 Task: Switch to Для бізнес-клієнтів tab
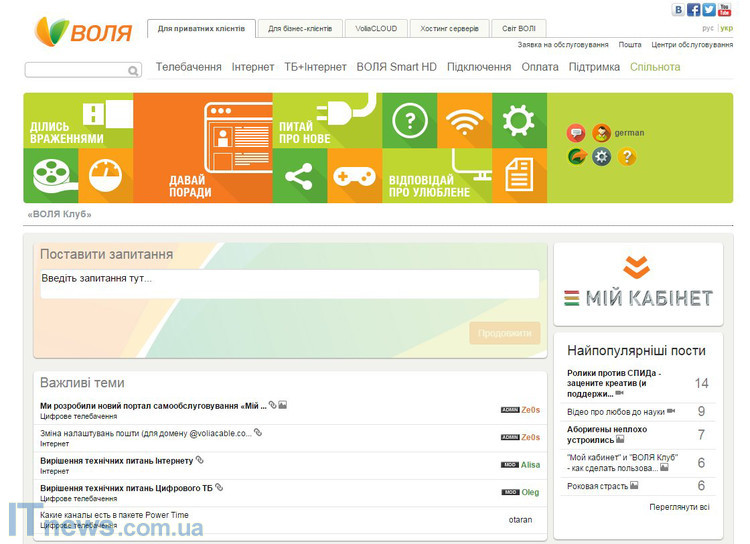coord(301,29)
